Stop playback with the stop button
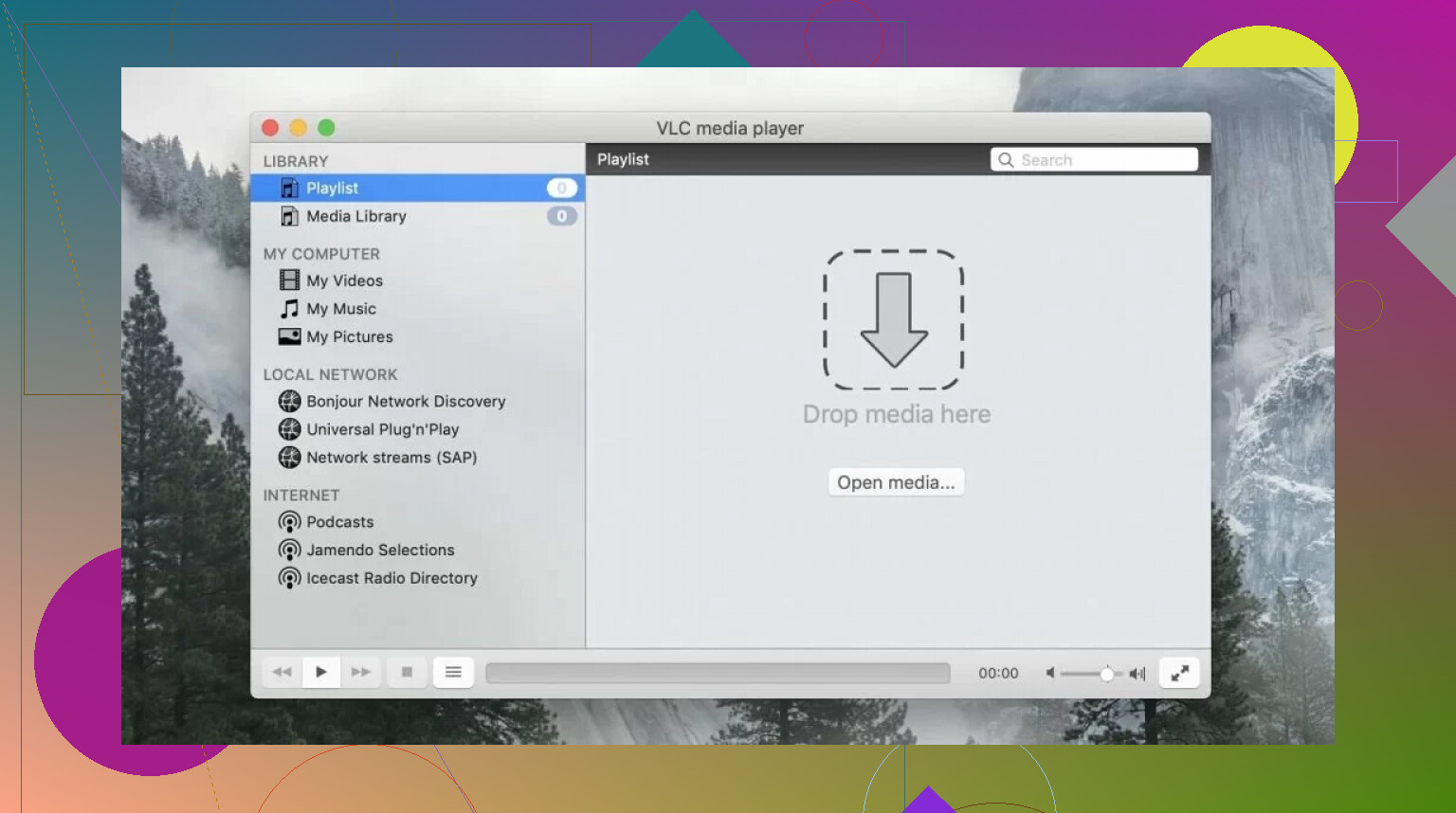 tap(407, 672)
